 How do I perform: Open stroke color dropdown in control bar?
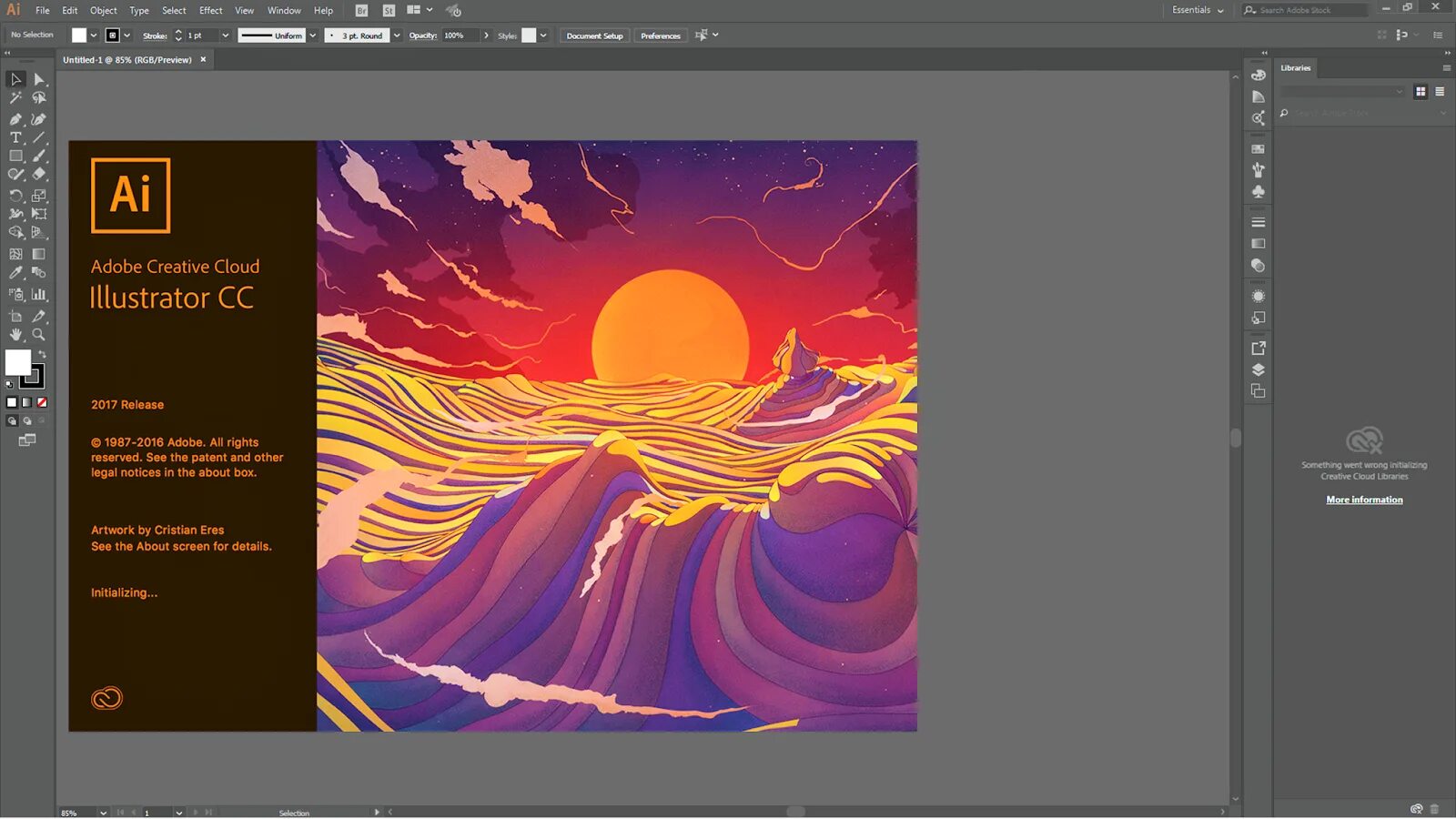(126, 35)
